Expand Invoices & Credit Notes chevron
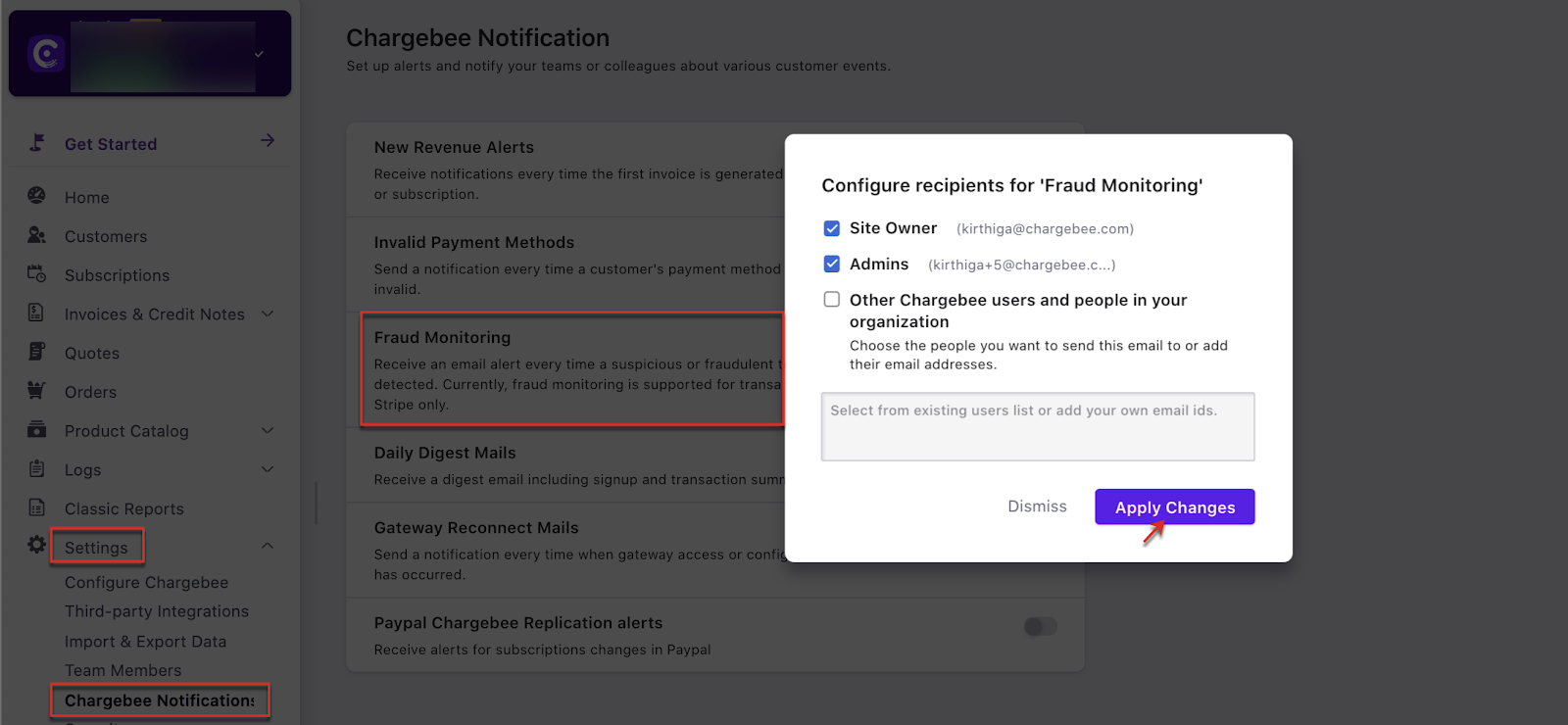The image size is (1568, 725). coord(268,314)
